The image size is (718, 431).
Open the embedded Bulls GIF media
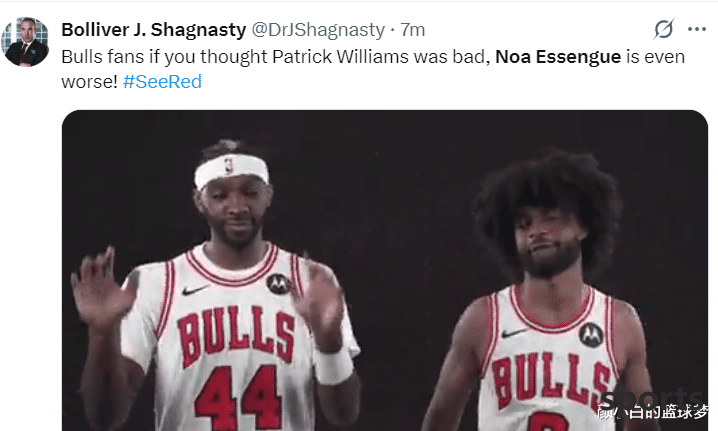(385, 270)
